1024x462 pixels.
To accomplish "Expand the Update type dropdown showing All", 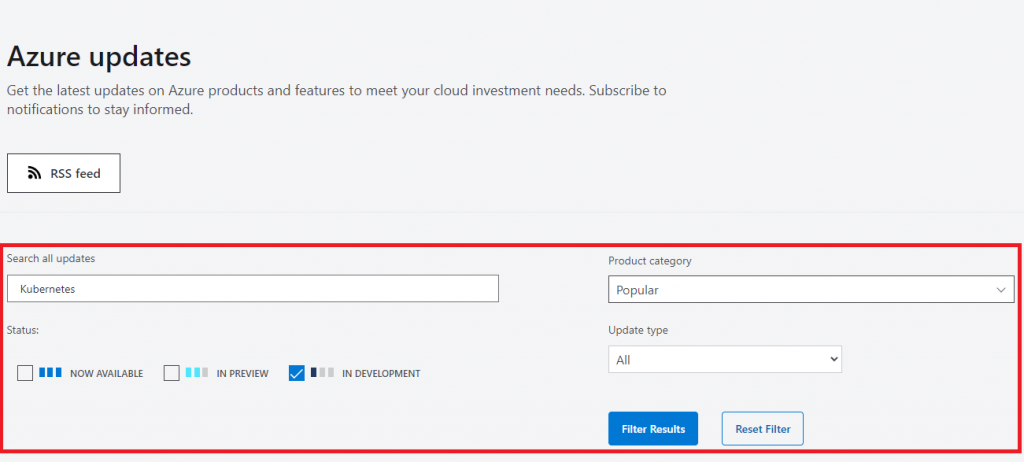I will pyautogui.click(x=725, y=359).
